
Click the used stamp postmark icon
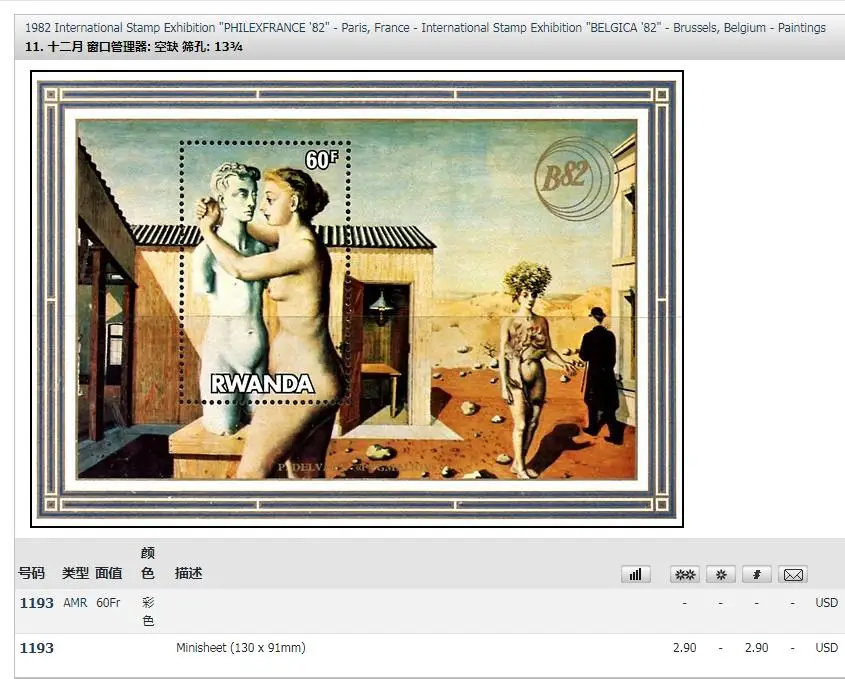757,574
